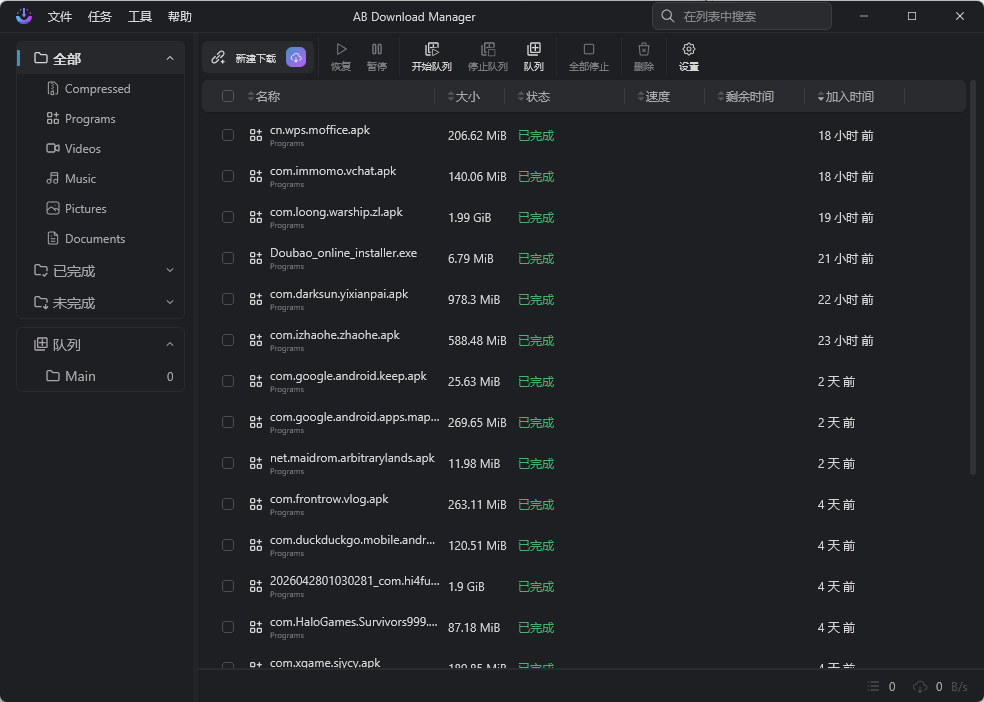Click into the 在列表中搜索 search field

point(742,16)
